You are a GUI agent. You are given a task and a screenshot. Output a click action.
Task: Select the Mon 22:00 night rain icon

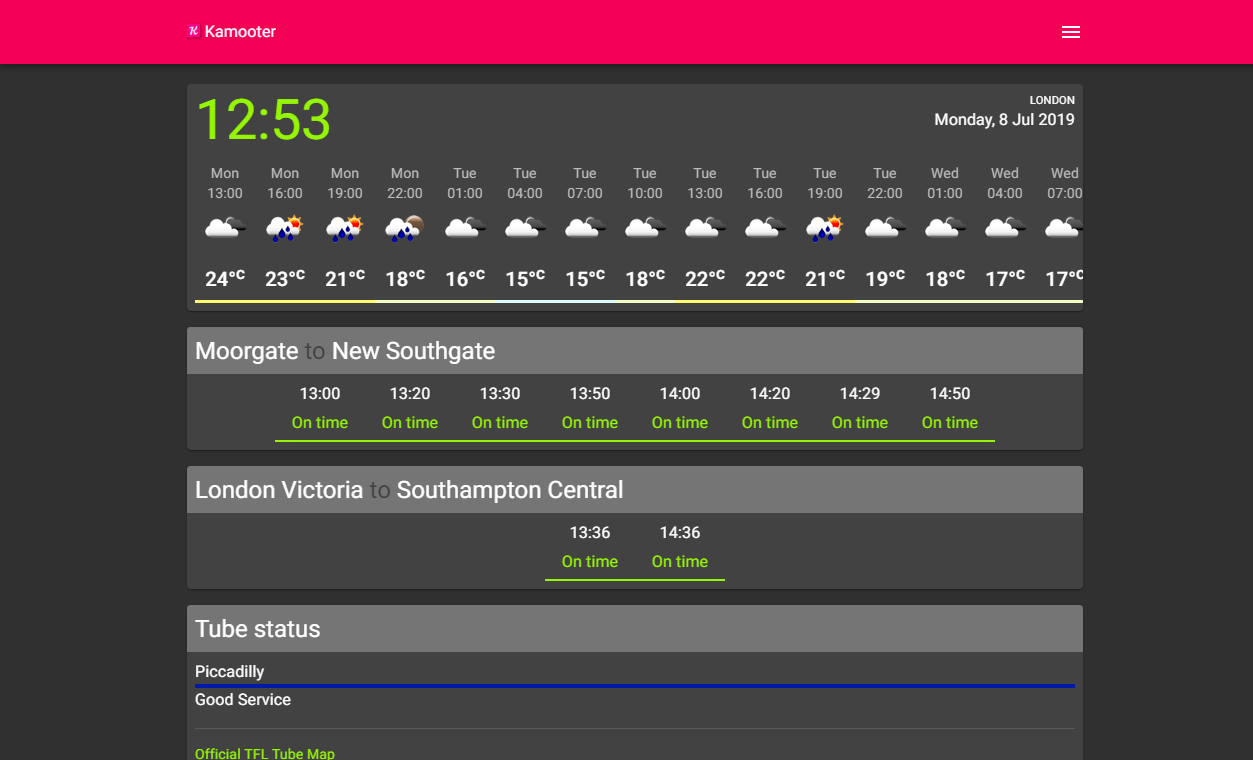coord(405,229)
